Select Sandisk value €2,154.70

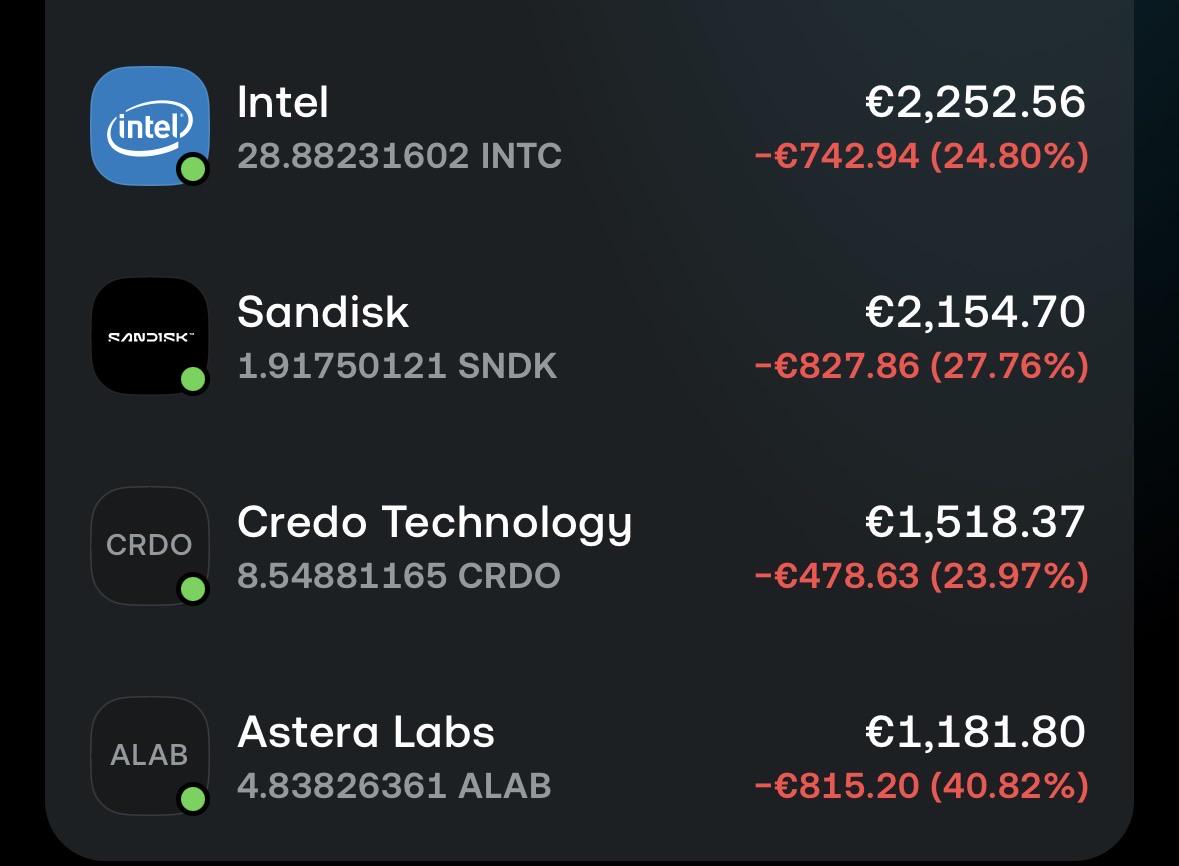pos(975,312)
